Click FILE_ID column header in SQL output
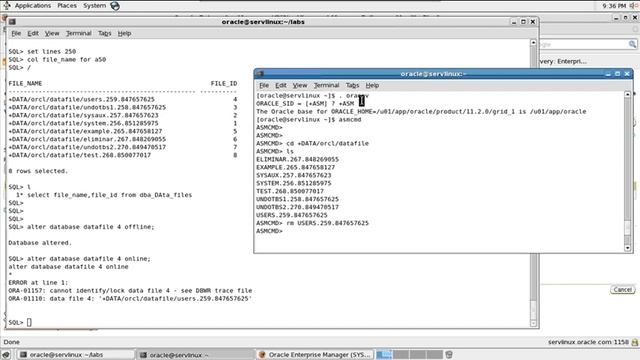Viewport: 640px width, 360px height. [x=224, y=83]
